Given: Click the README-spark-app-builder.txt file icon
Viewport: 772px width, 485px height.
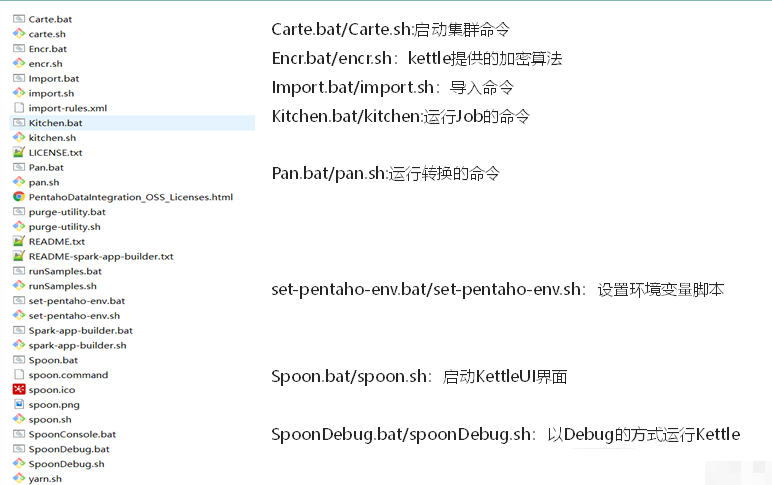Looking at the screenshot, I should tap(19, 256).
